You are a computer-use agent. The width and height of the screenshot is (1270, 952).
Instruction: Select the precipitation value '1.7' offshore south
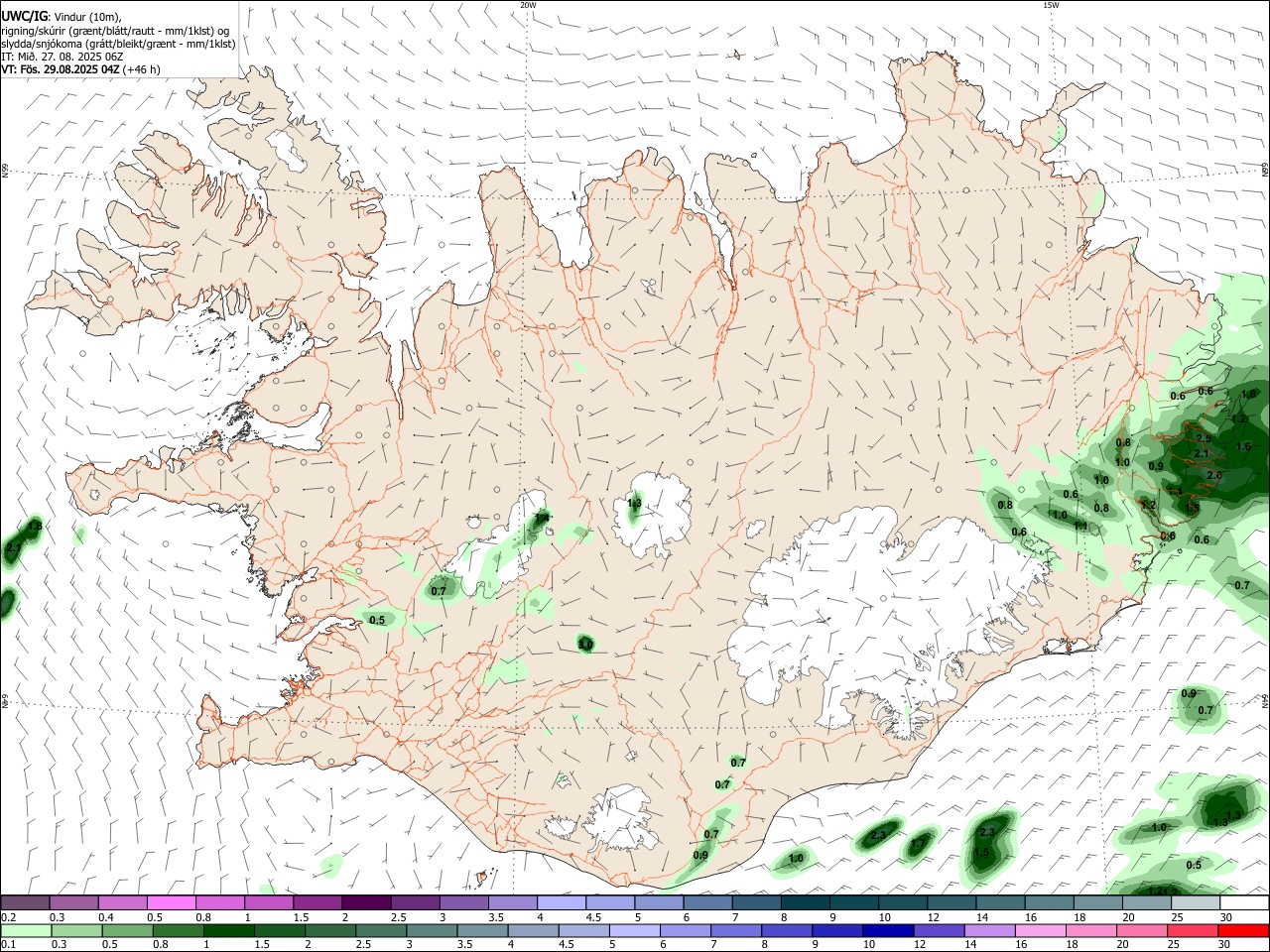[919, 843]
